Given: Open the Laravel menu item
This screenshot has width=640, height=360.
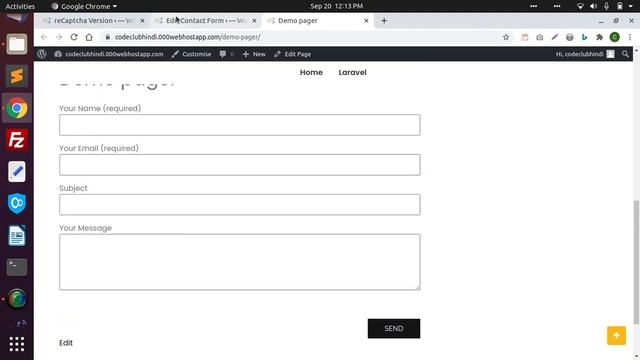Looking at the screenshot, I should tap(352, 72).
